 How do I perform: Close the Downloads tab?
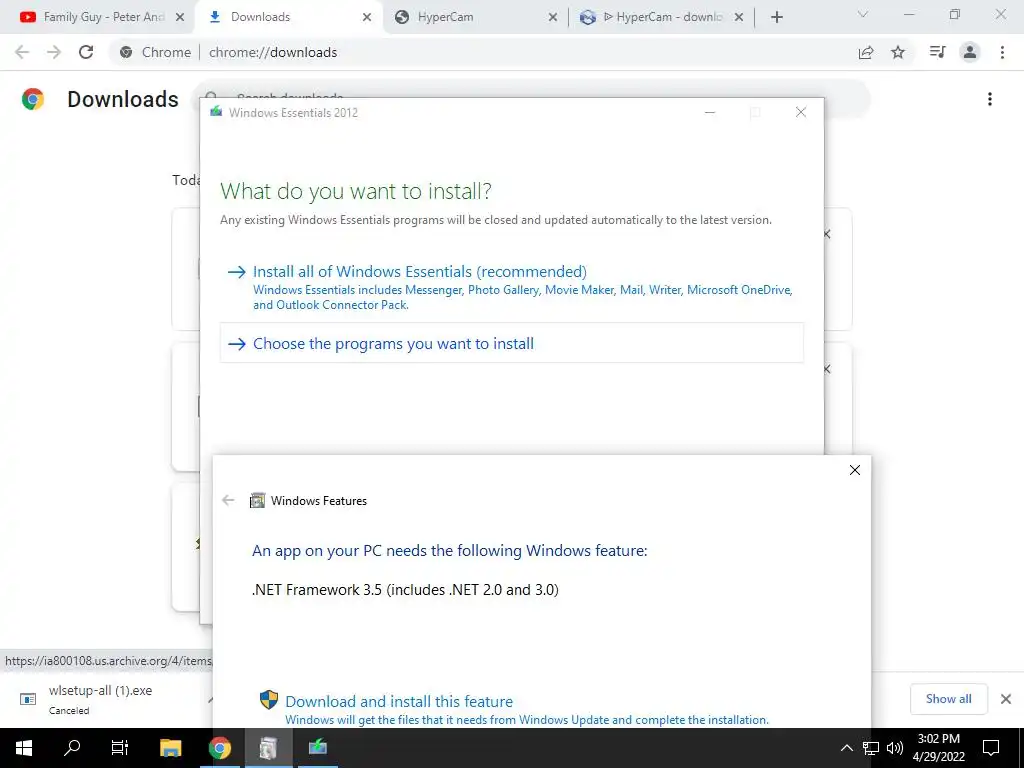click(367, 17)
